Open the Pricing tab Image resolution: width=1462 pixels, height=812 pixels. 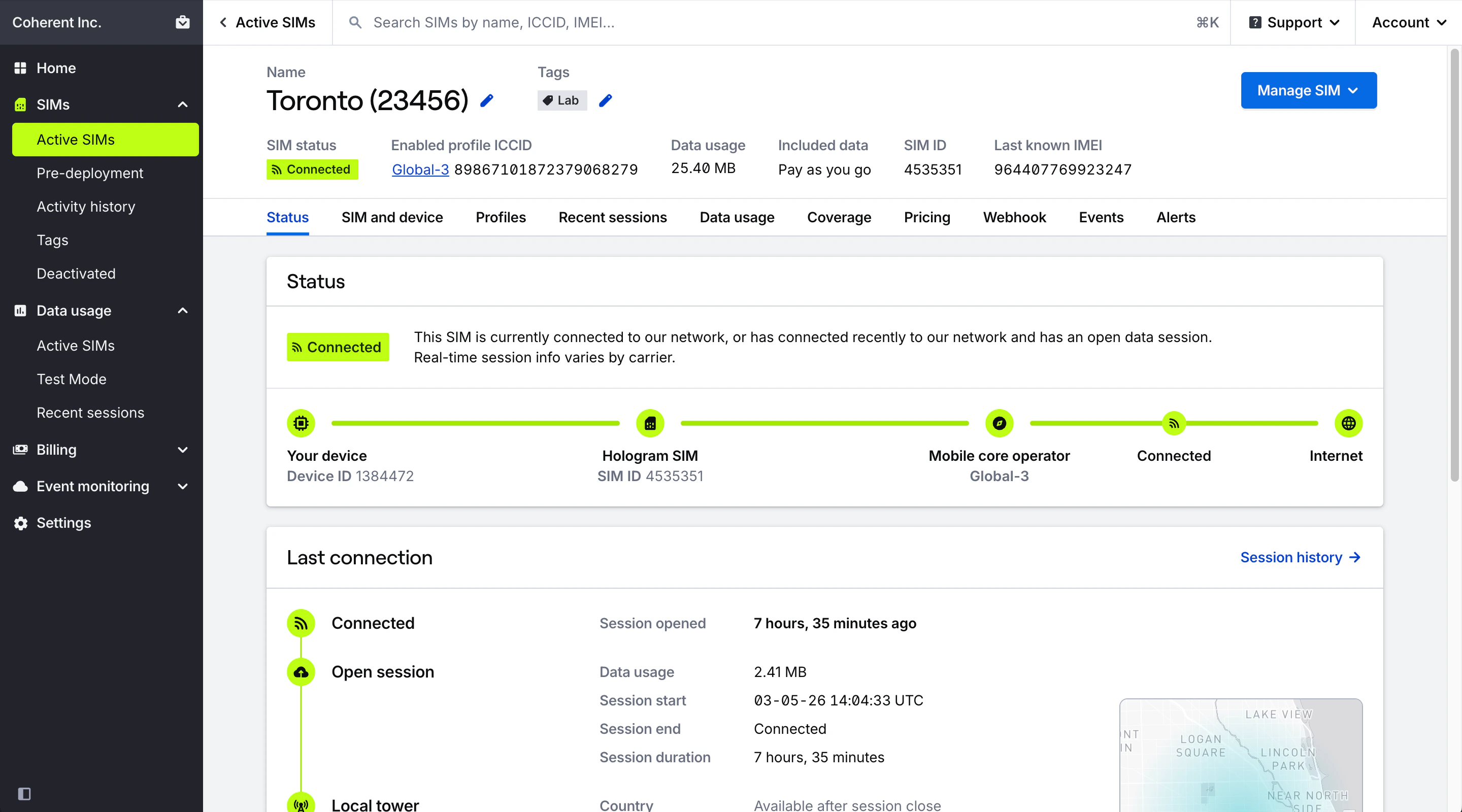pos(927,217)
